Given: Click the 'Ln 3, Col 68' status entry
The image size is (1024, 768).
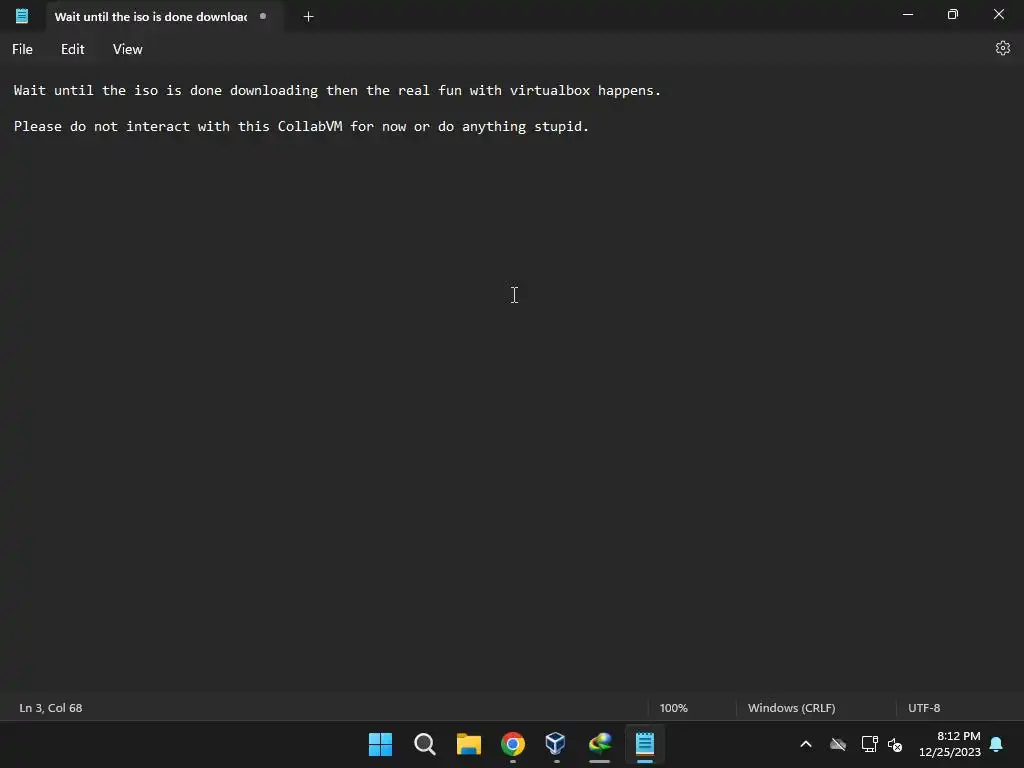Looking at the screenshot, I should click(51, 708).
